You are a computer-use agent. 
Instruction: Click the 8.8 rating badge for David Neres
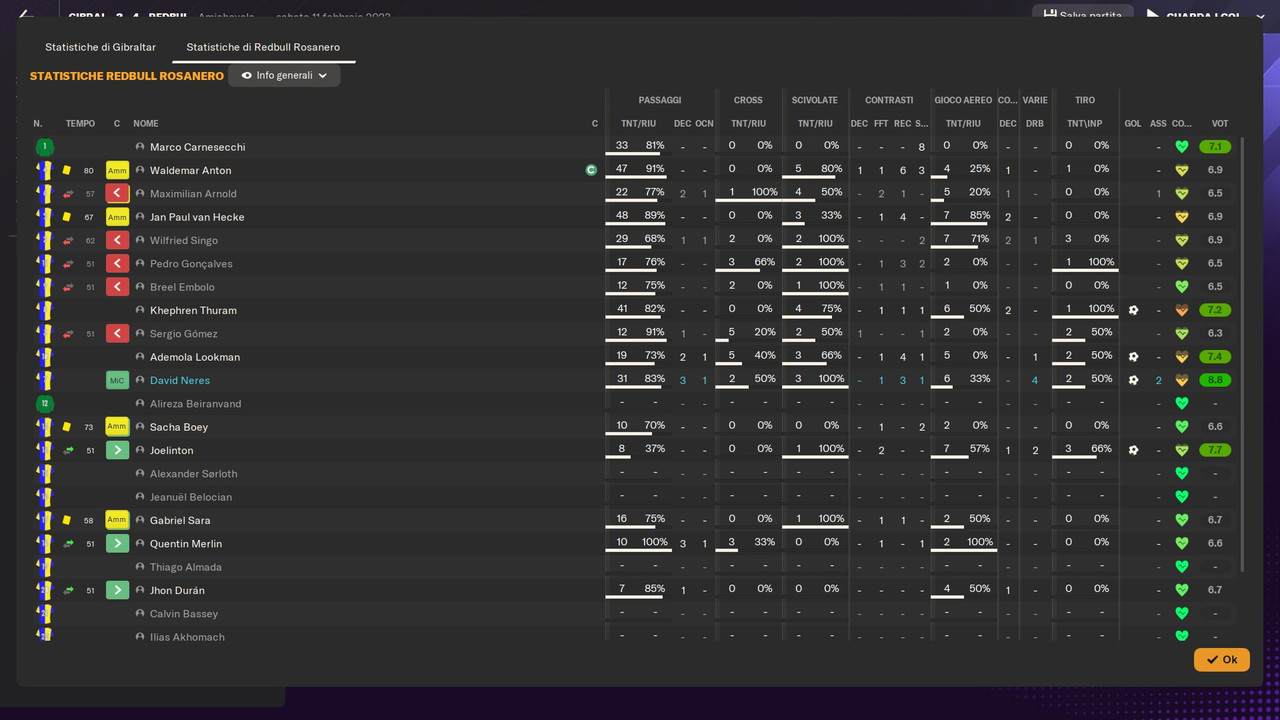point(1215,380)
